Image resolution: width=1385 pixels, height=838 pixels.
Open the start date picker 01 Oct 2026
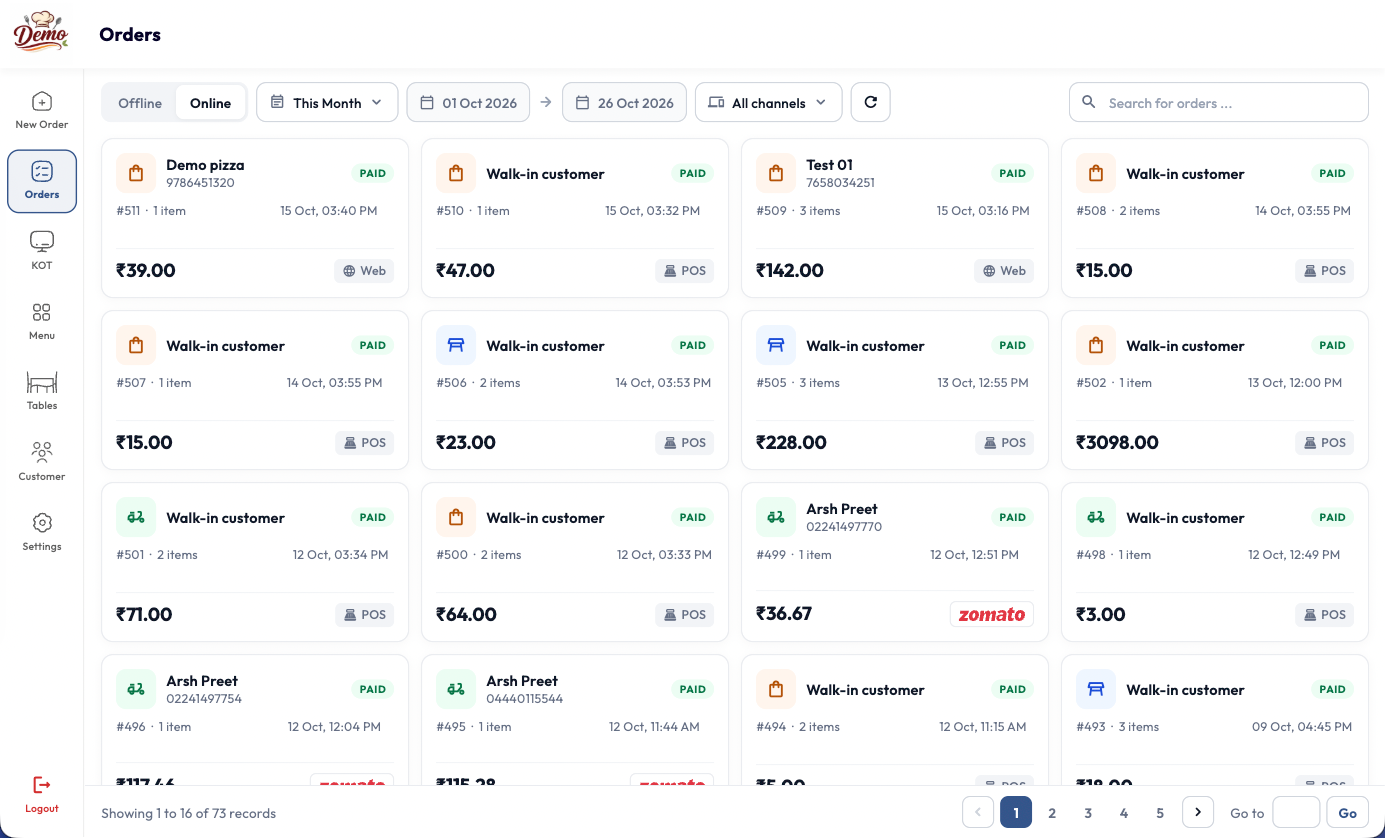point(468,102)
